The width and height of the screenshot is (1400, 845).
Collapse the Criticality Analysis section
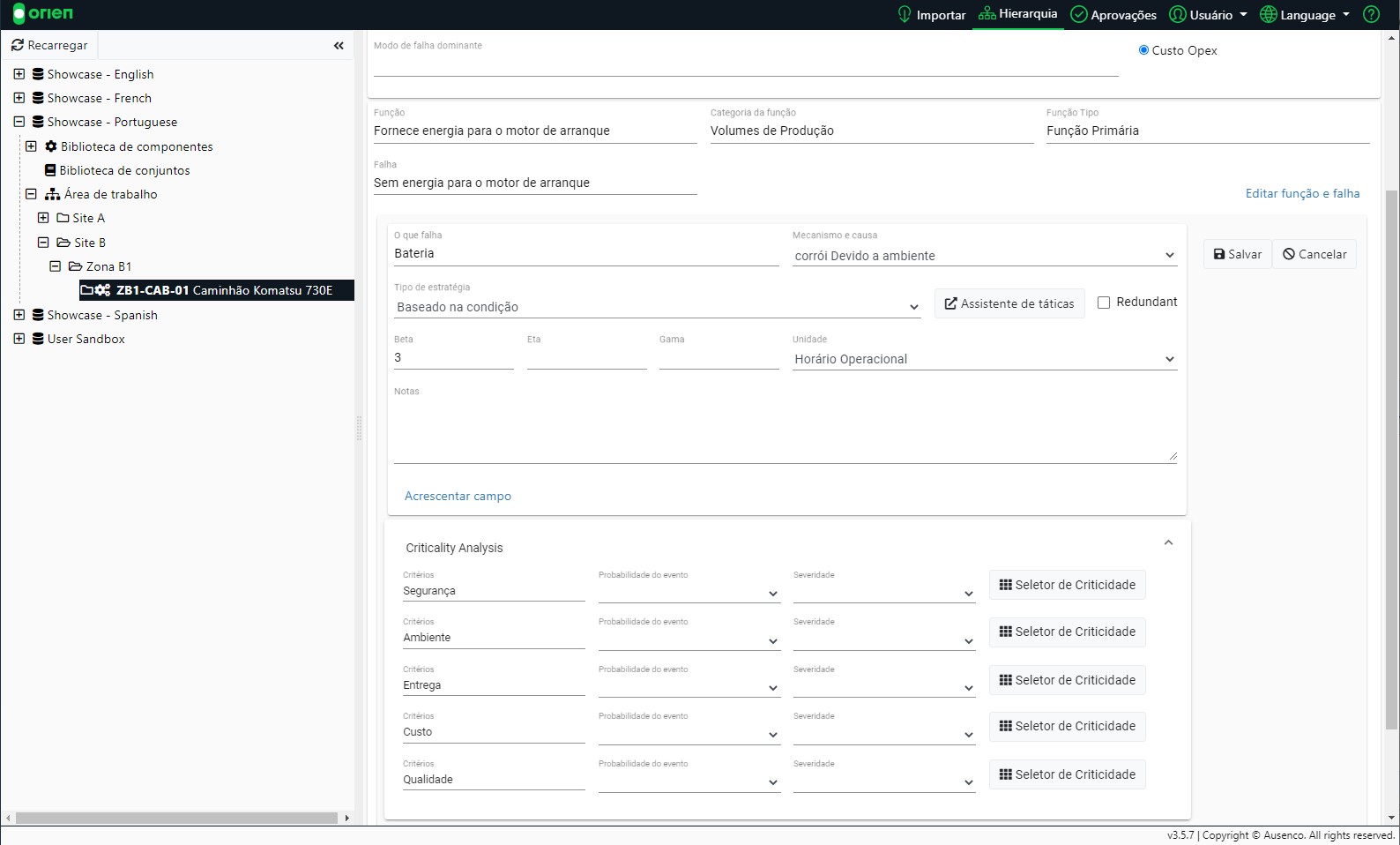pyautogui.click(x=1168, y=543)
